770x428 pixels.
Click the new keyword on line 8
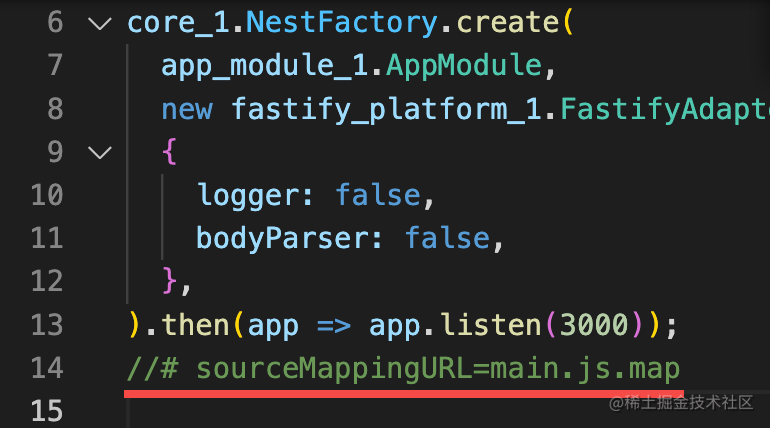point(187,109)
